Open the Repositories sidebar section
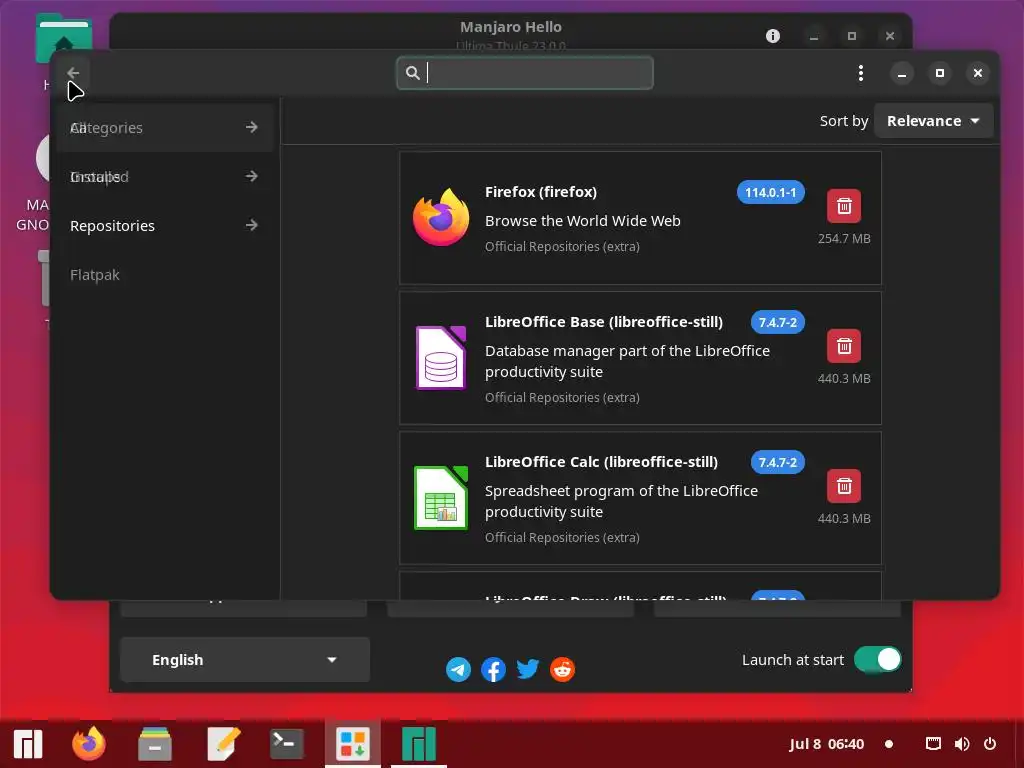The image size is (1024, 768). point(165,225)
